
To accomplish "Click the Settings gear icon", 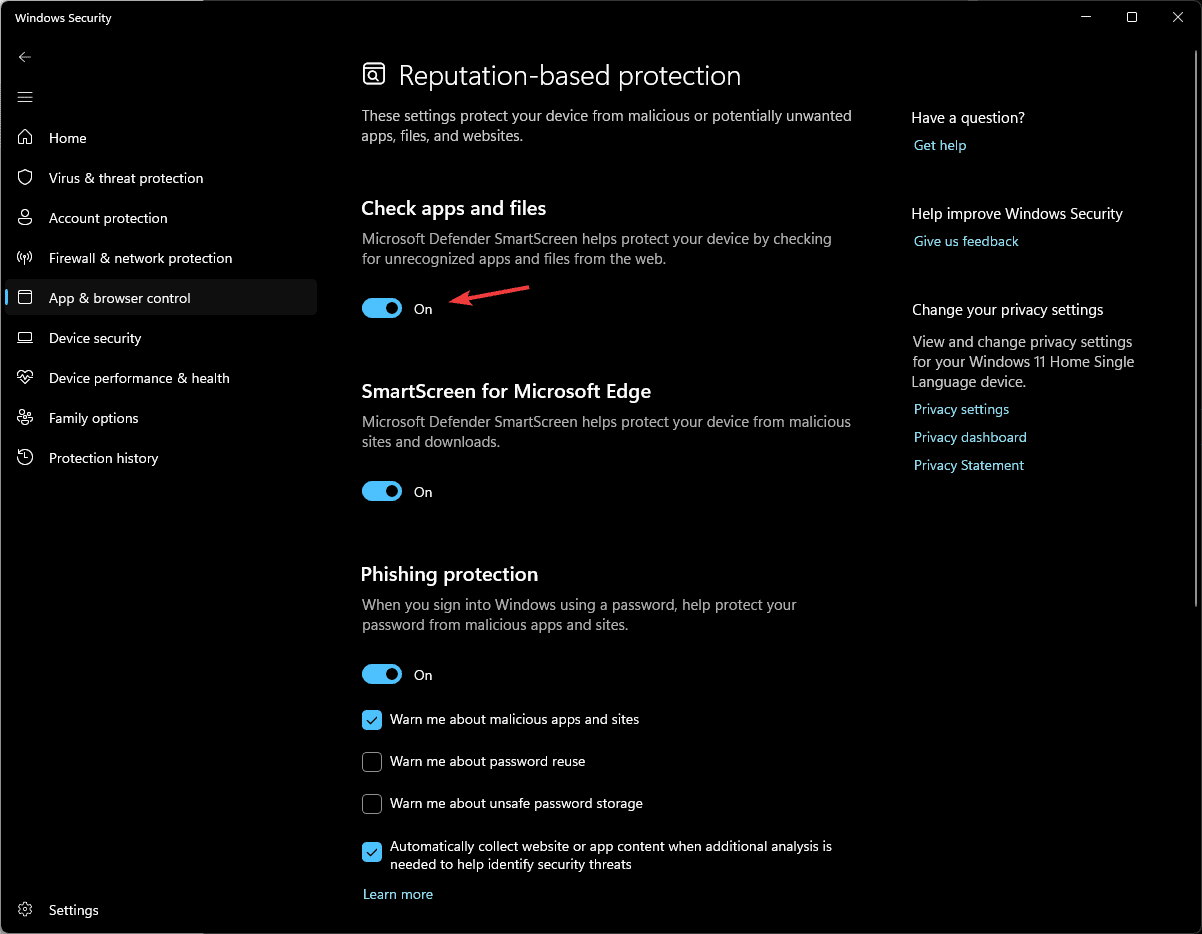I will point(26,910).
